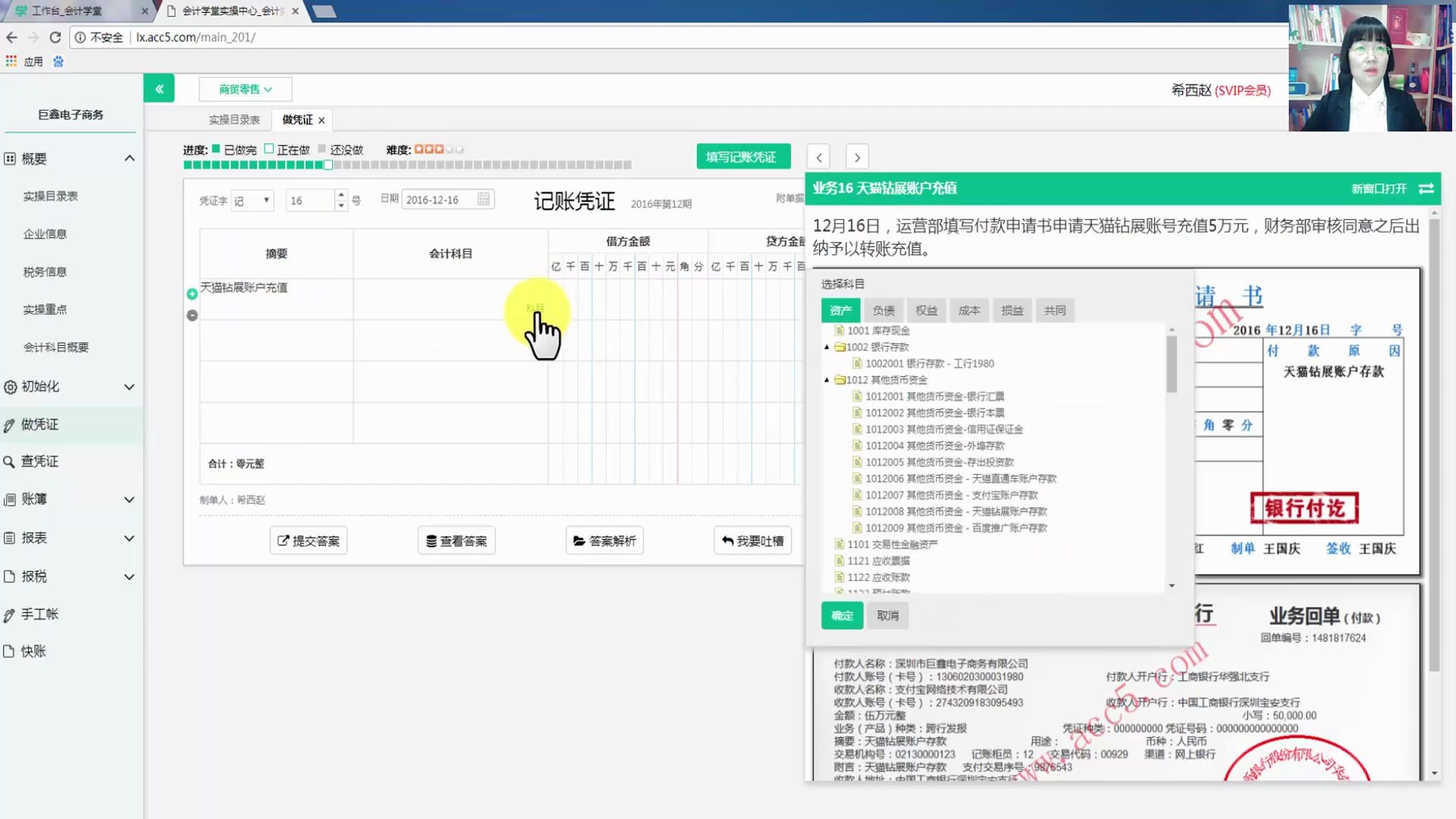Open the 凭证字 记 dropdown
Screen dimensions: 1456x819
point(253,200)
